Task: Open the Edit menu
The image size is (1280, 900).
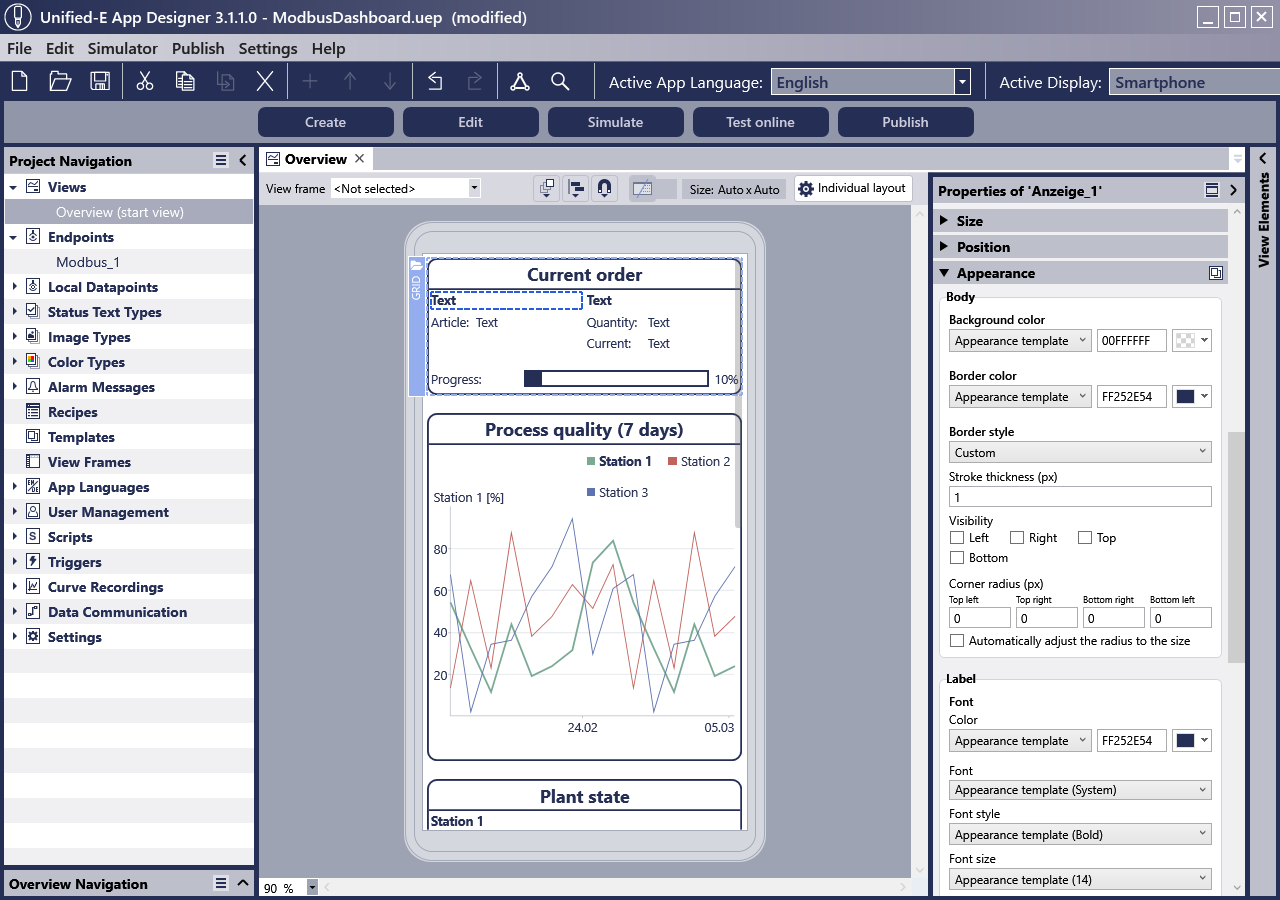Action: tap(60, 48)
